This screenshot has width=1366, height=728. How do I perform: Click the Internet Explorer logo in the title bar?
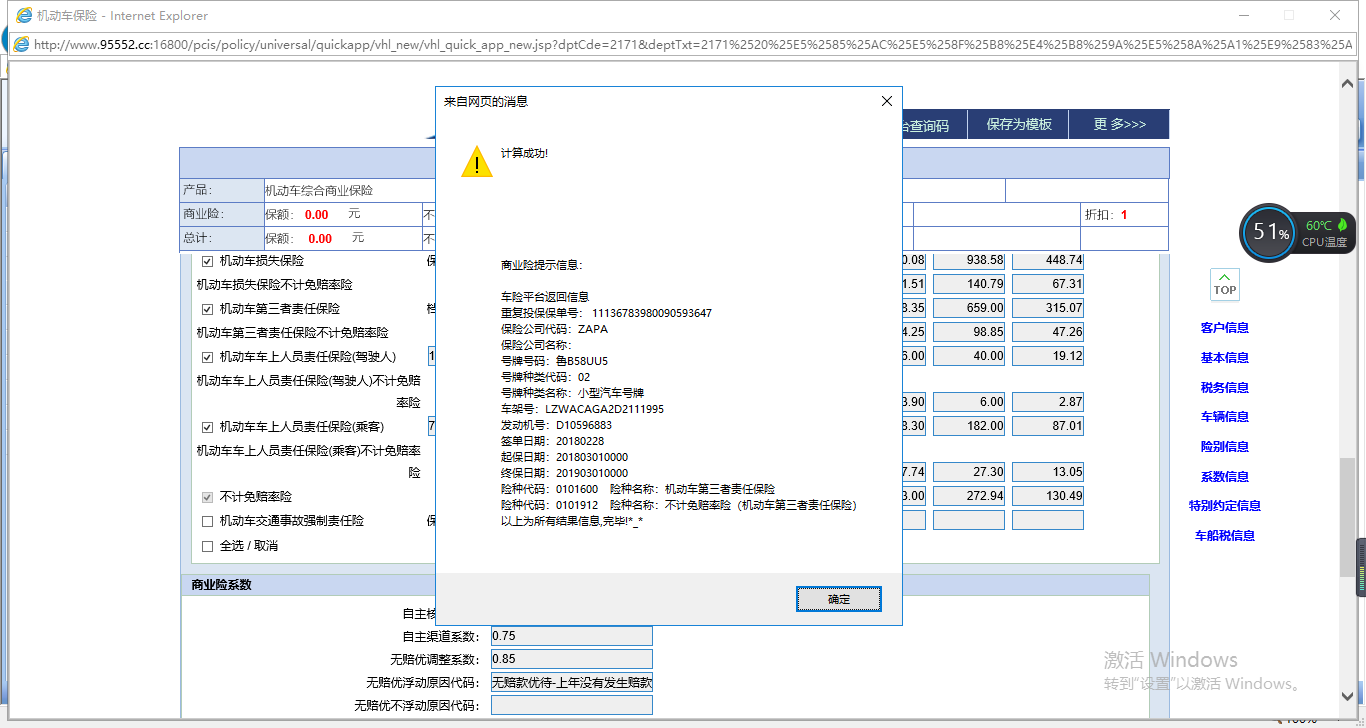[24, 15]
